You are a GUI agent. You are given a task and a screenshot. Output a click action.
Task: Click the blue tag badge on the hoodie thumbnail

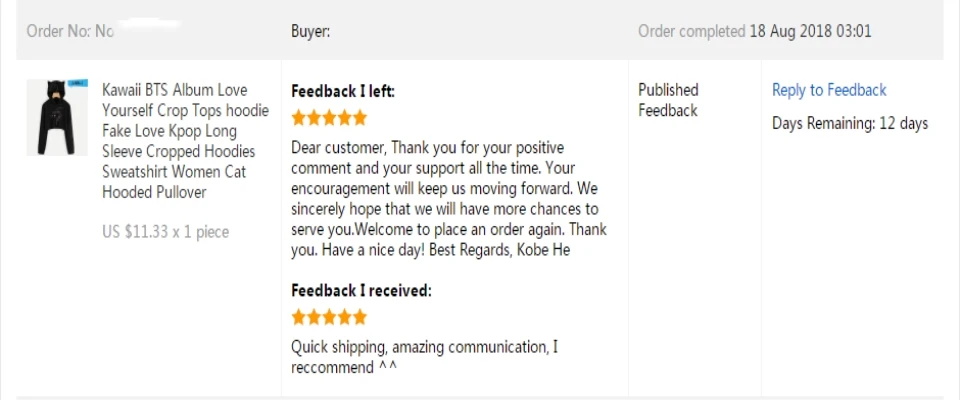point(78,83)
